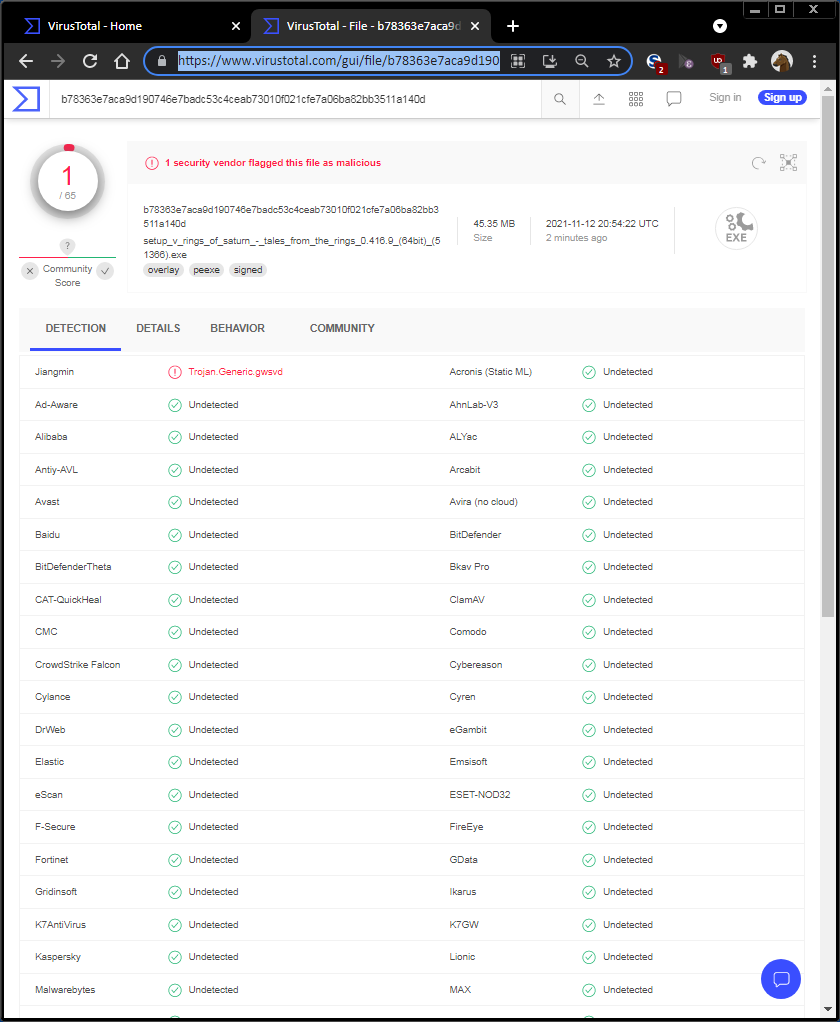Click the browser address bar URL

339,61
